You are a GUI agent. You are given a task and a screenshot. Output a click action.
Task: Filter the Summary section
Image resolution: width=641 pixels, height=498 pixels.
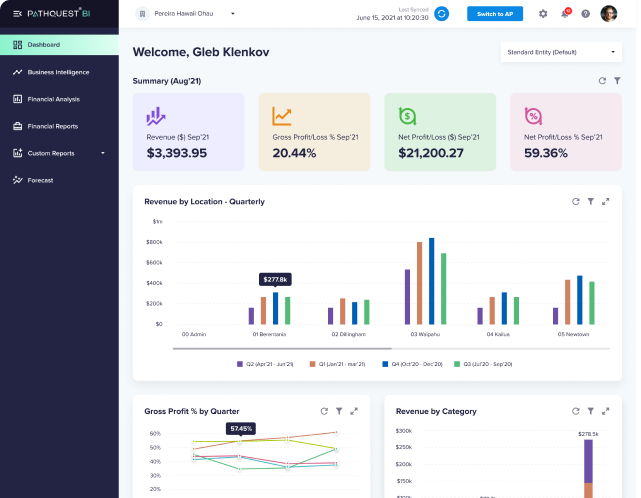coord(617,80)
